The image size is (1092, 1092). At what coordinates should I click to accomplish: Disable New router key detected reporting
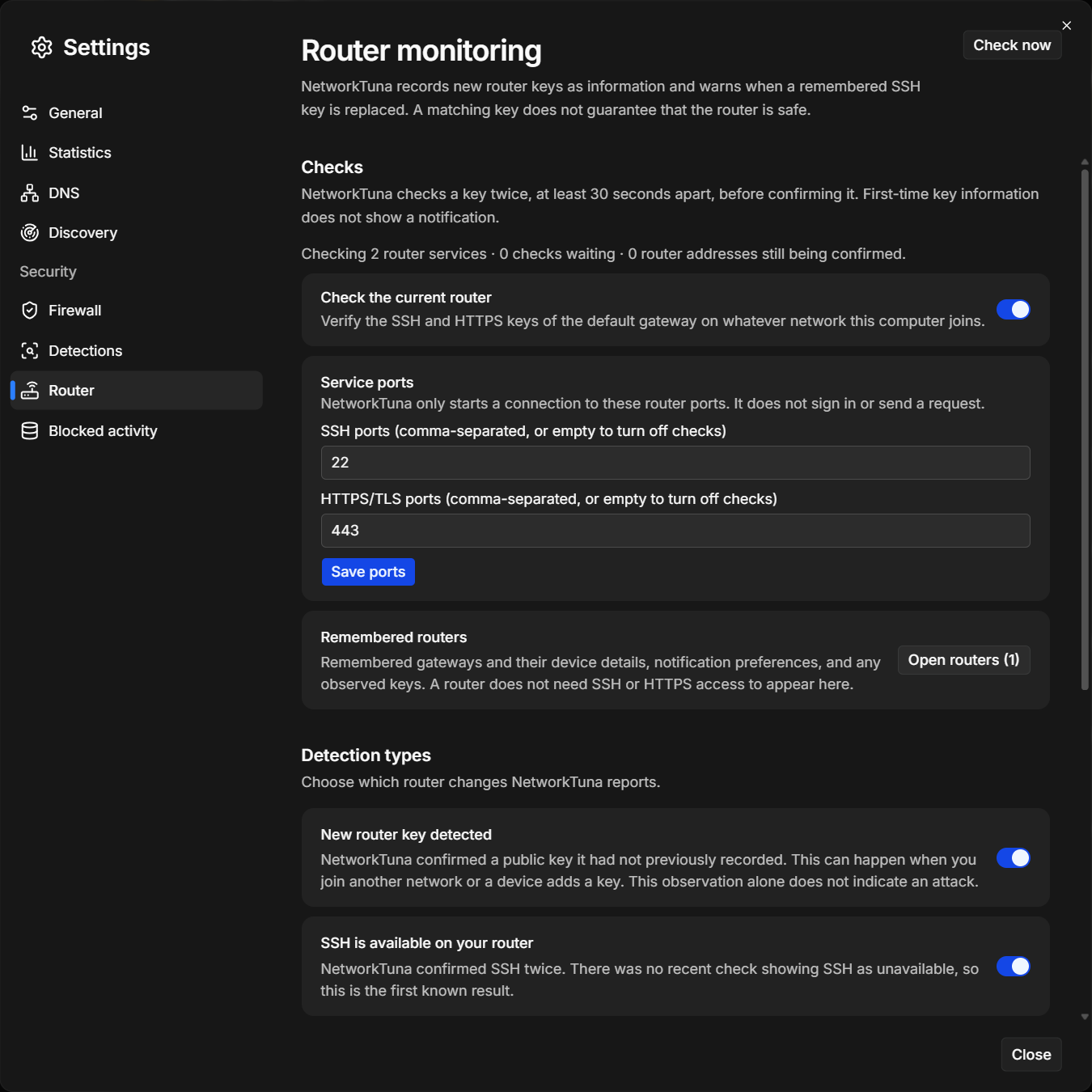coord(1013,858)
